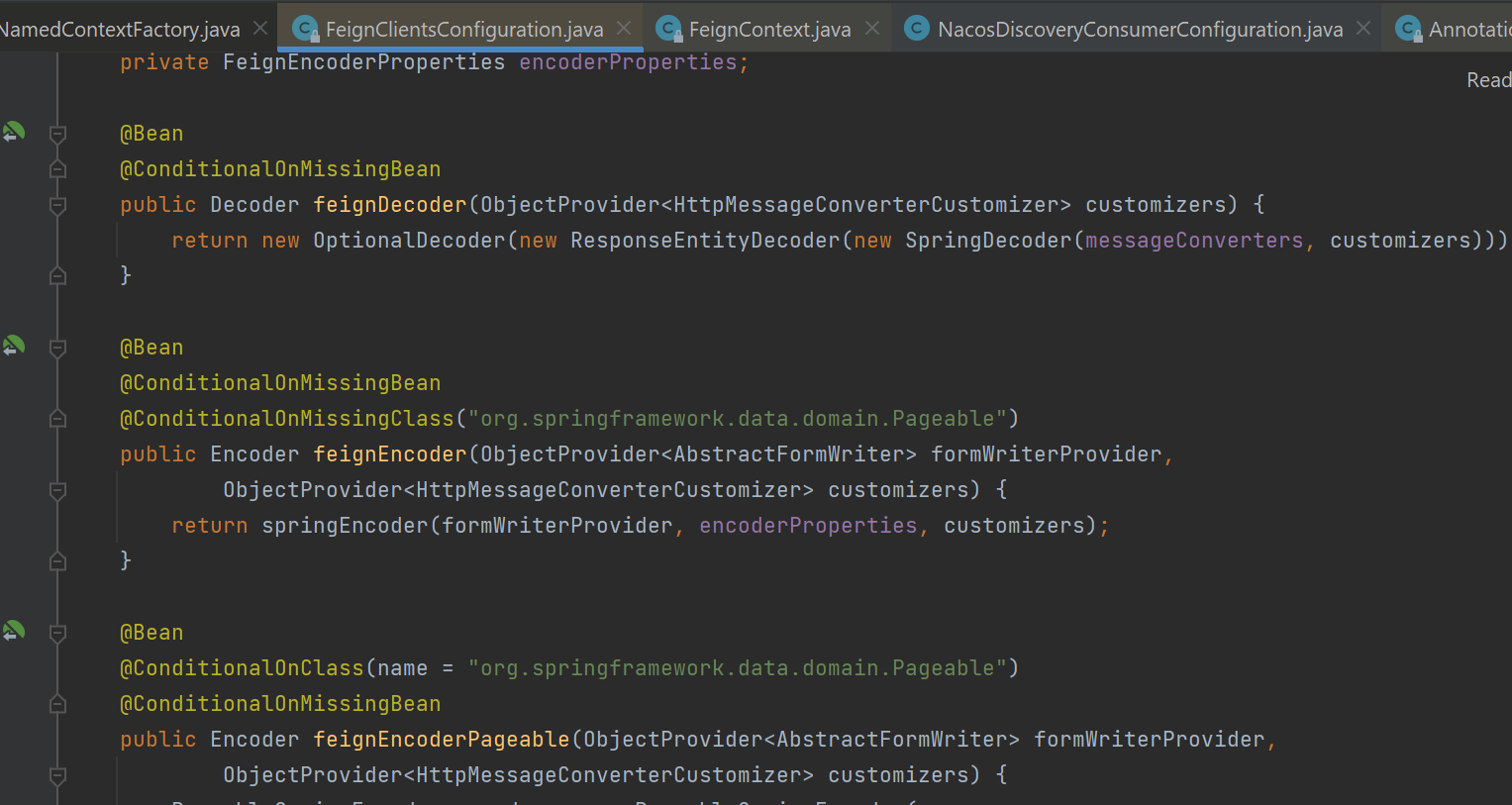Open the FeignContext.java tab
Viewport: 1512px width, 805px height.
pyautogui.click(x=769, y=30)
